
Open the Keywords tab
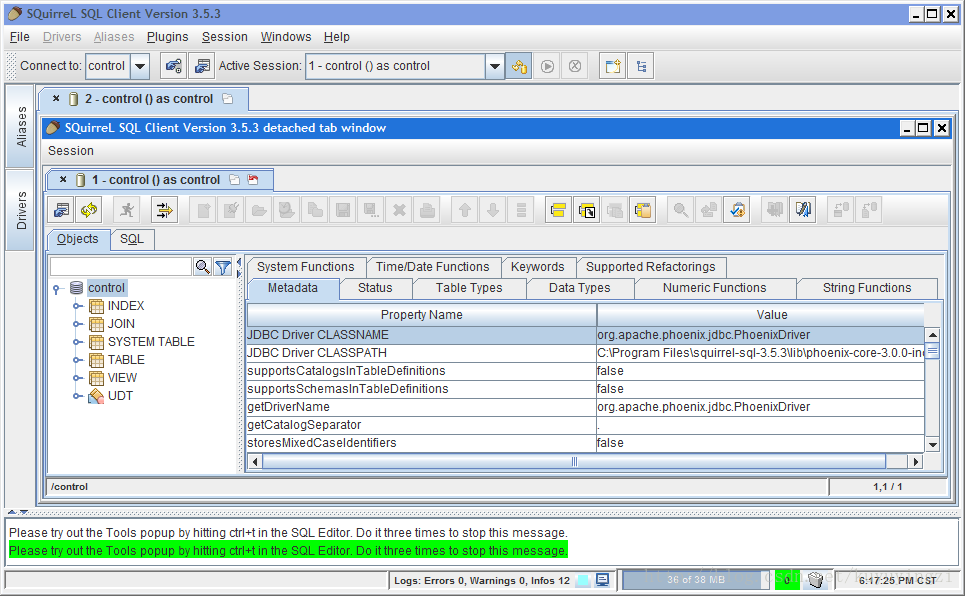[x=537, y=267]
